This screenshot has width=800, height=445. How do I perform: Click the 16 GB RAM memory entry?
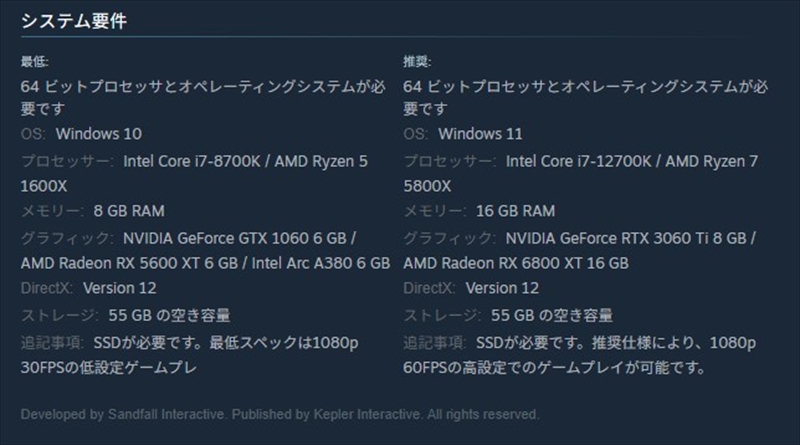click(x=513, y=211)
